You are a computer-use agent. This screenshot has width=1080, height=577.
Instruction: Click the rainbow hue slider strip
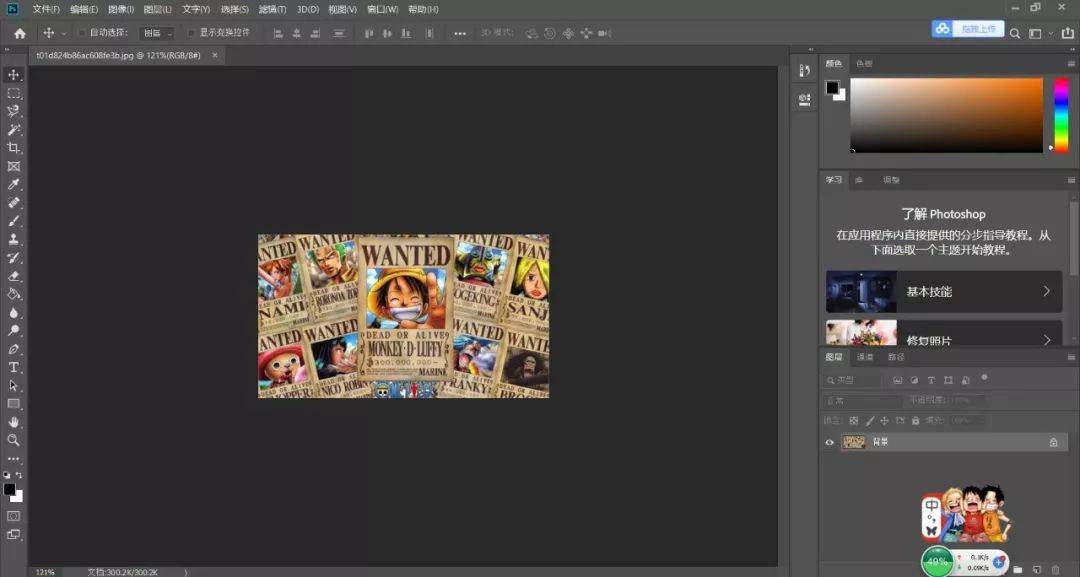pos(1061,115)
